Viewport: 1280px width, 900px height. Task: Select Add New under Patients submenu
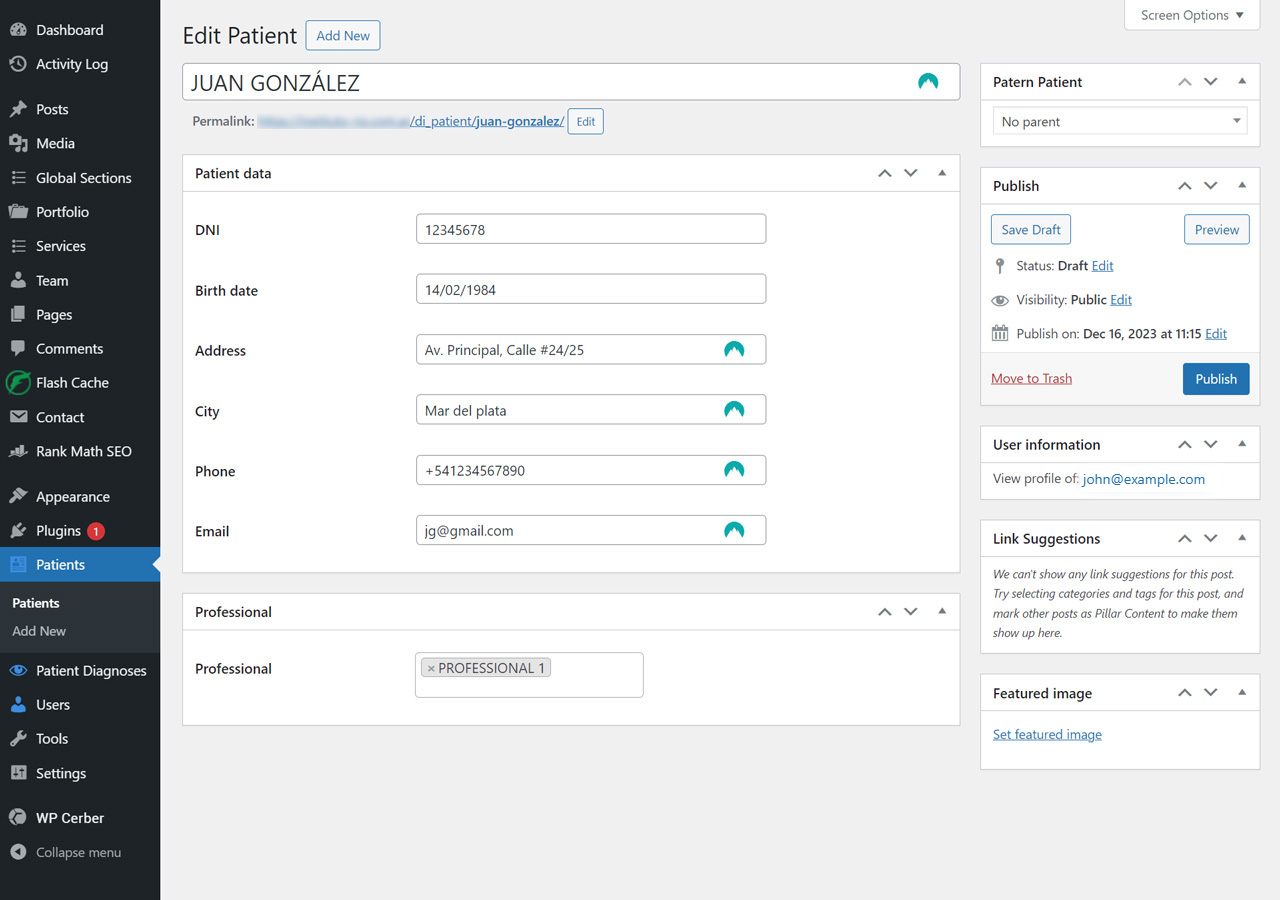point(39,631)
